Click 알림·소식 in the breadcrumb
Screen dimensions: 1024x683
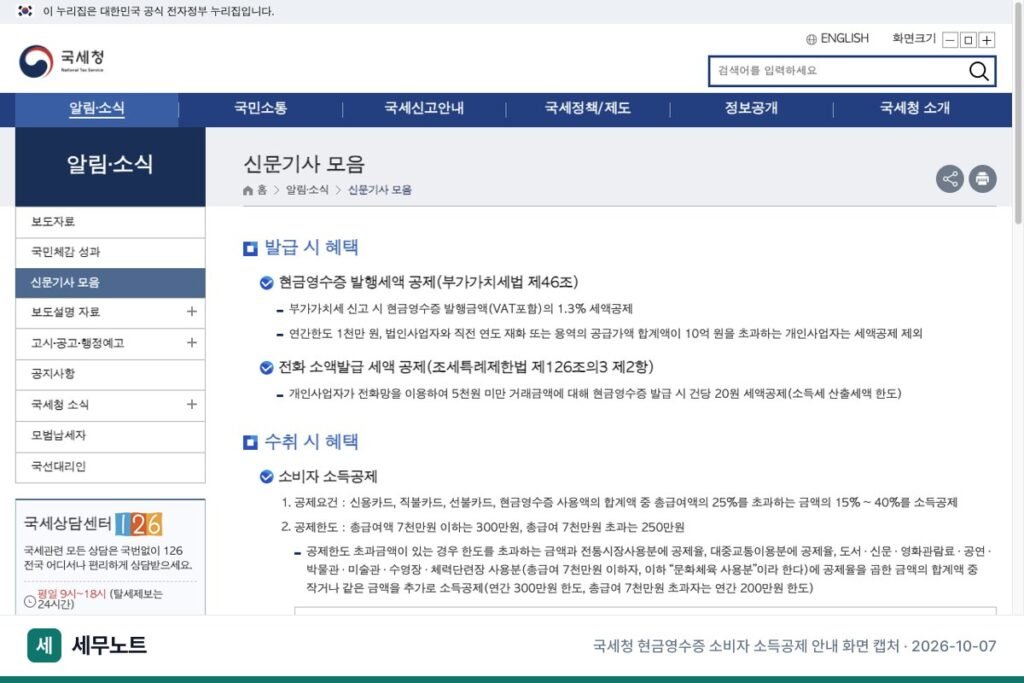pos(307,190)
